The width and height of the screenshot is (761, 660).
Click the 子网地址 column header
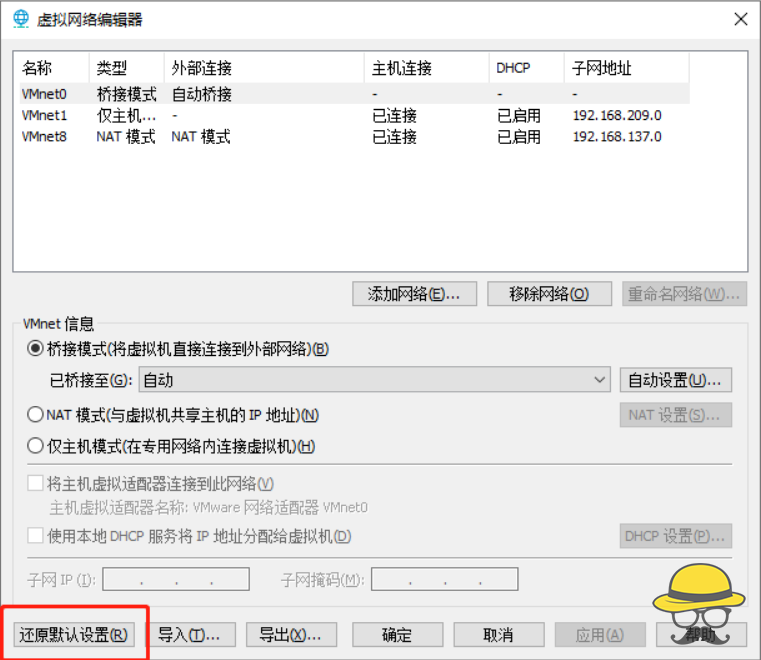click(627, 67)
